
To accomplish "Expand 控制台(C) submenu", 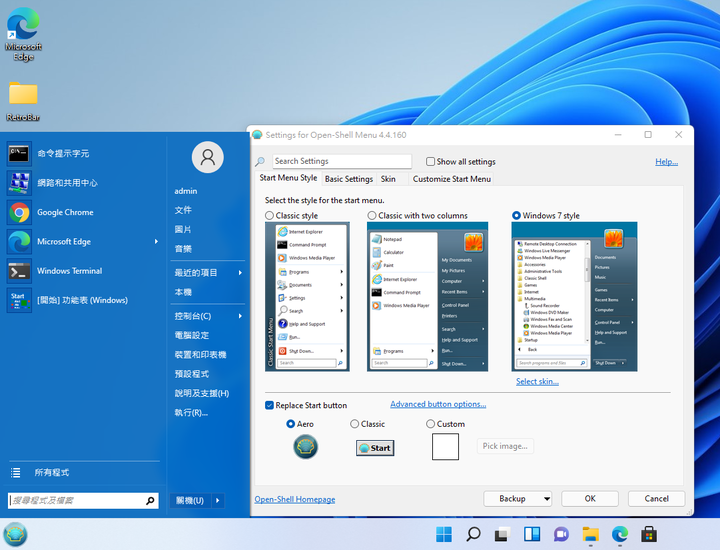I will point(240,316).
